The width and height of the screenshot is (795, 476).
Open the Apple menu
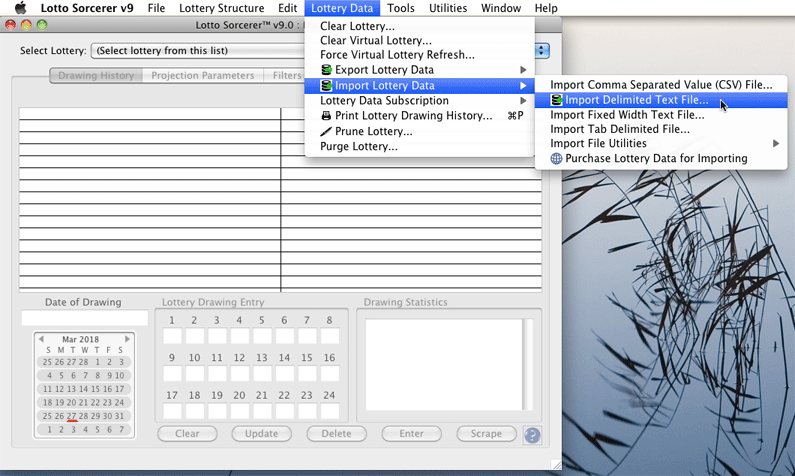(20, 8)
